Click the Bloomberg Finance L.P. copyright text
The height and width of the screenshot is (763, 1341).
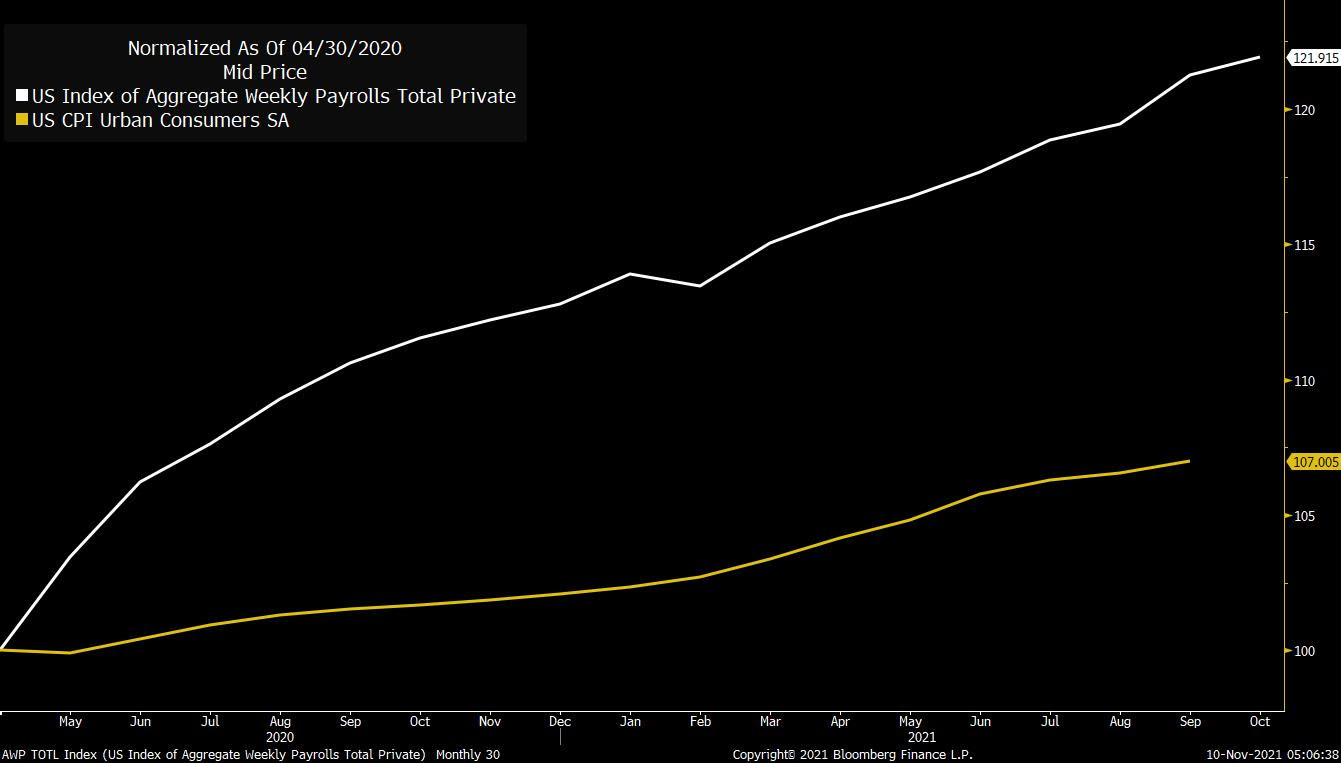(x=852, y=755)
